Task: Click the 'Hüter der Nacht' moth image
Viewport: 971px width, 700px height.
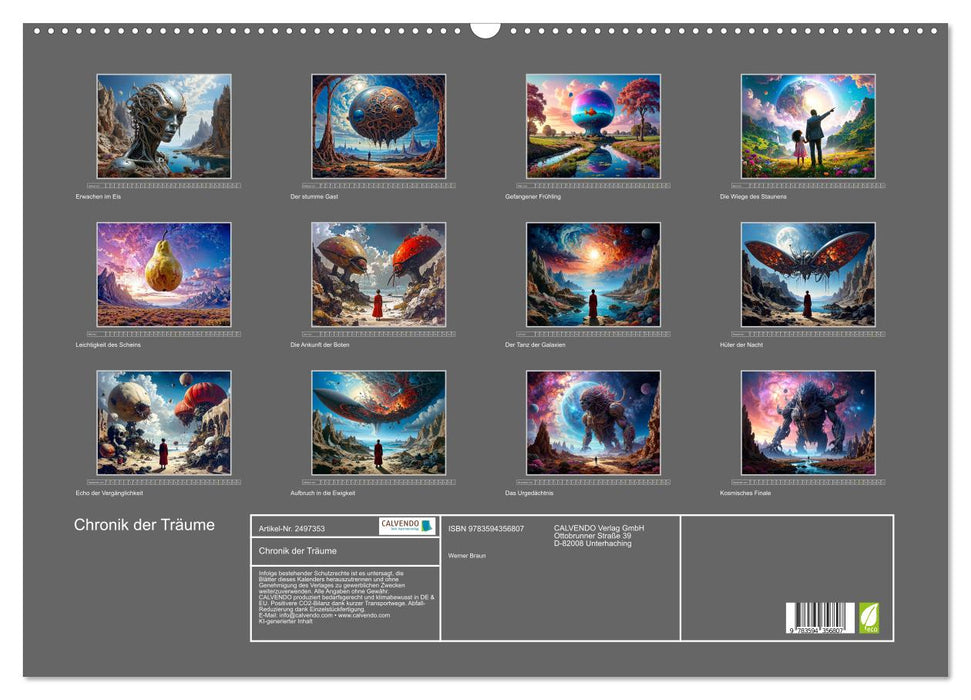Action: click(808, 274)
